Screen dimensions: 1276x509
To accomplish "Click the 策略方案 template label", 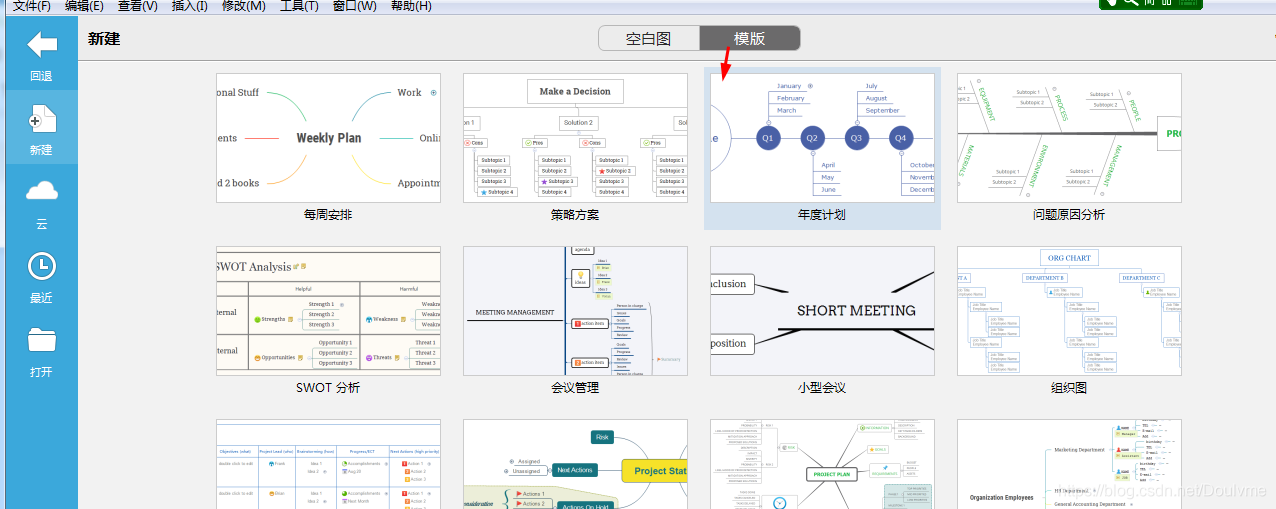I will pos(575,215).
